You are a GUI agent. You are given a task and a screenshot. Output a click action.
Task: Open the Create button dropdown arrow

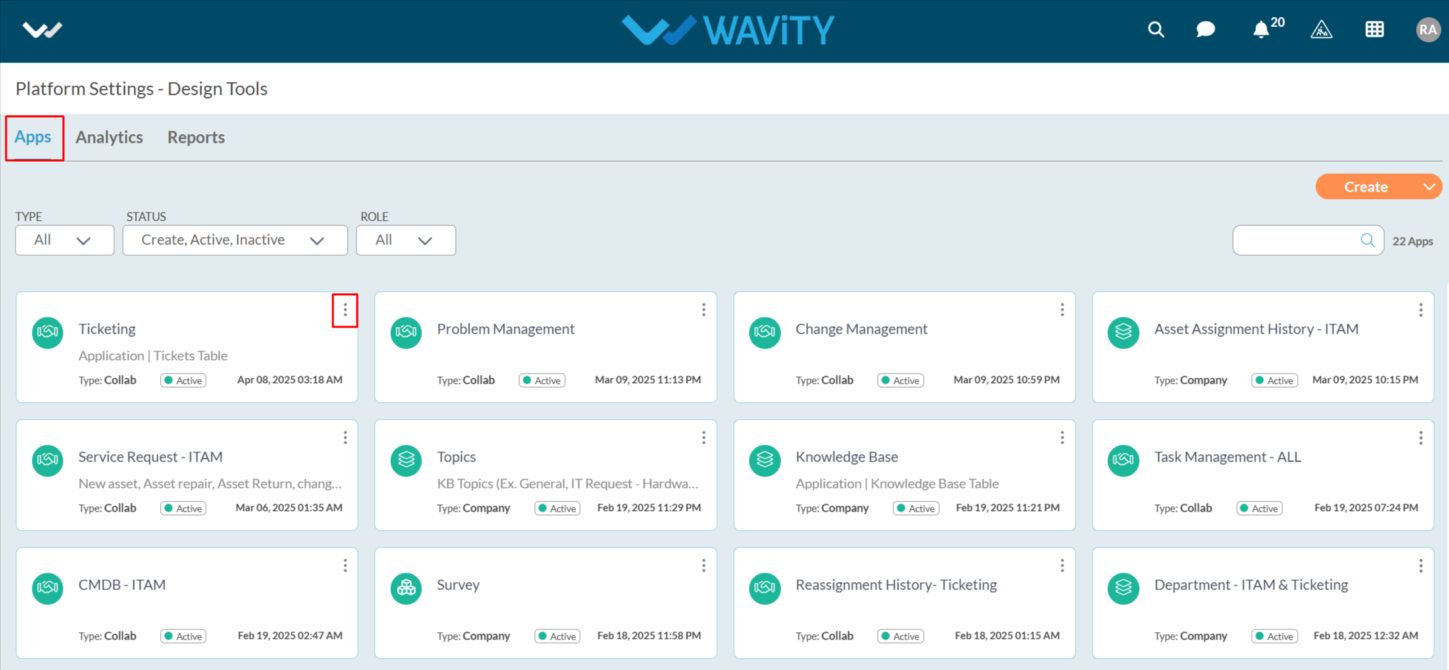[1429, 187]
